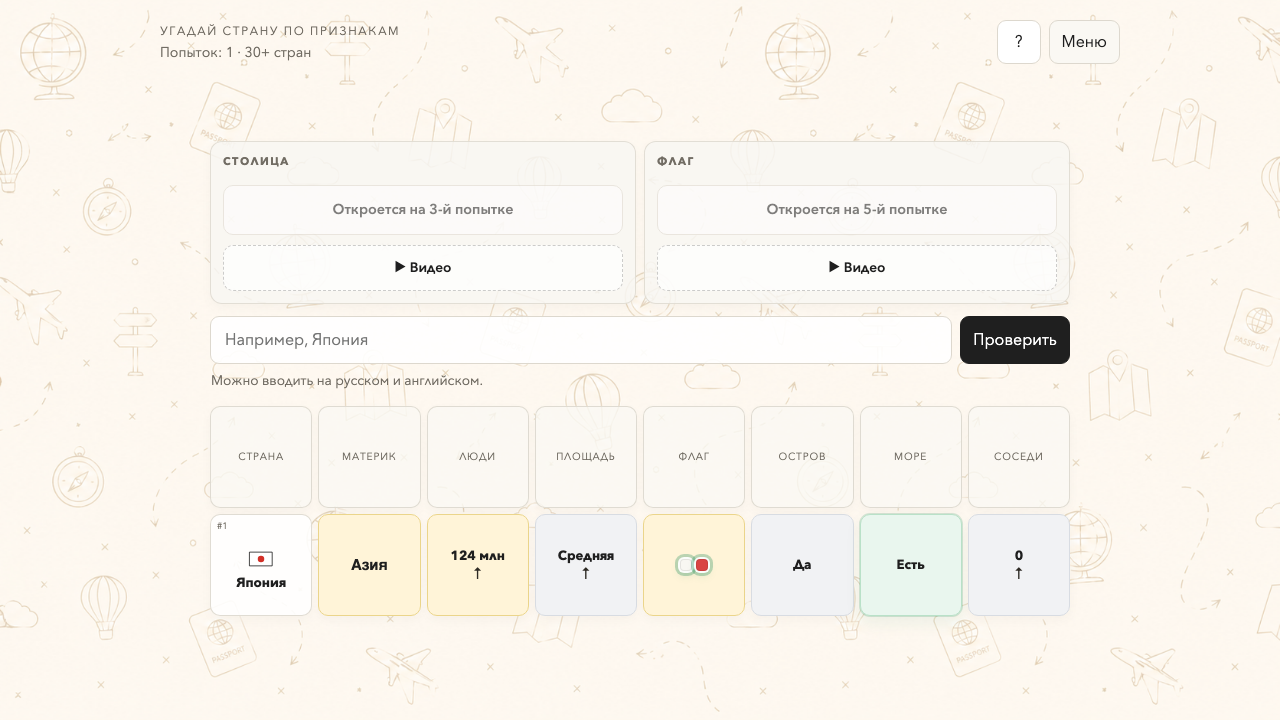The height and width of the screenshot is (720, 1280).
Task: Select the Площадь column header
Action: point(586,457)
